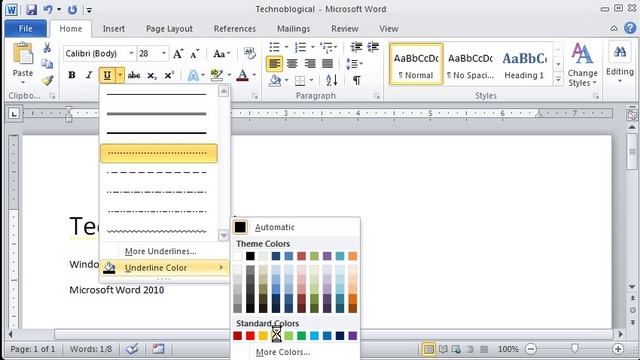Click Clear Formatting eraser icon

click(249, 53)
